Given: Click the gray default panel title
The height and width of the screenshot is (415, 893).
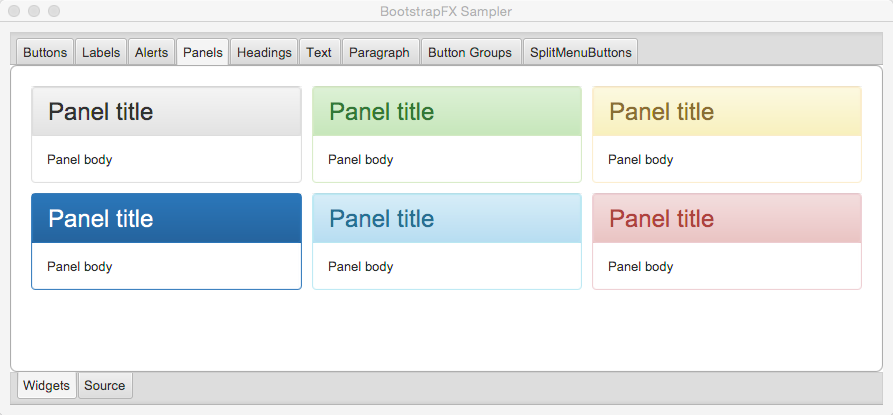Looking at the screenshot, I should (101, 112).
